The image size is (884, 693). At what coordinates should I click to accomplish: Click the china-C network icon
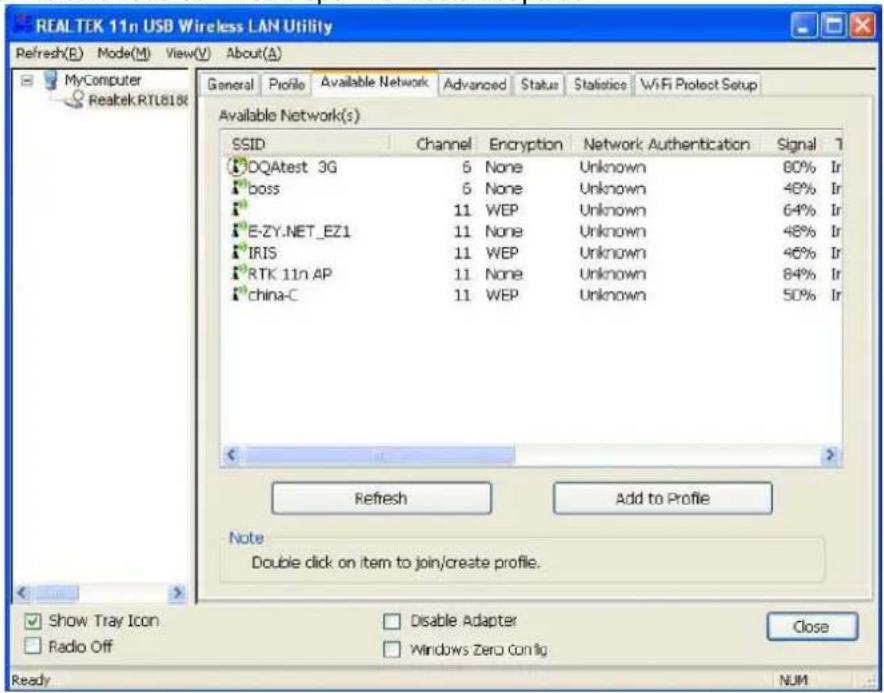click(239, 294)
